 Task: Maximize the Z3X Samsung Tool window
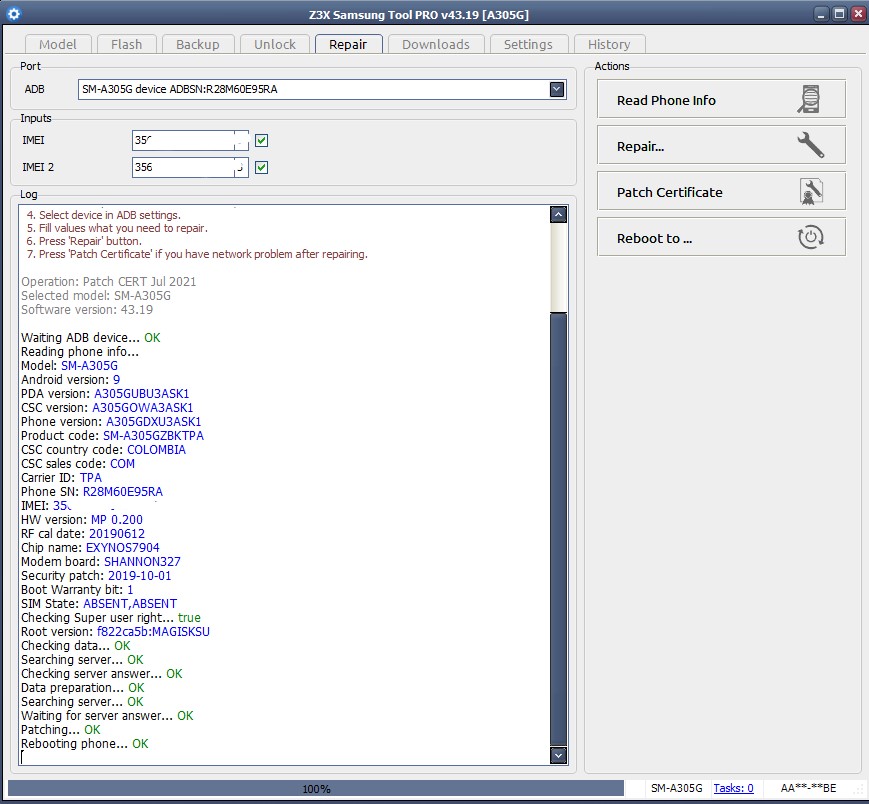coord(840,14)
